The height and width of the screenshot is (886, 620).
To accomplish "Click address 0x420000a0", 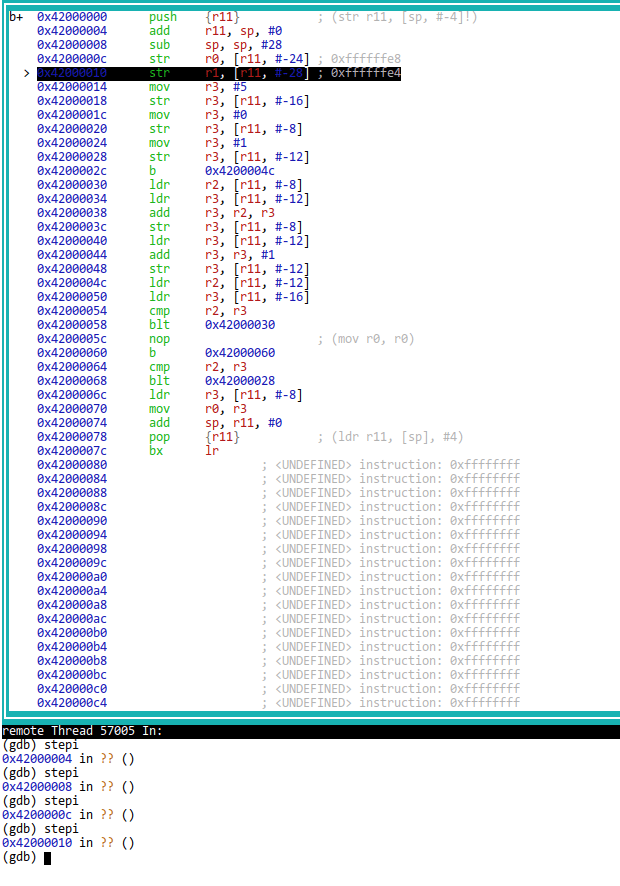I will click(72, 577).
